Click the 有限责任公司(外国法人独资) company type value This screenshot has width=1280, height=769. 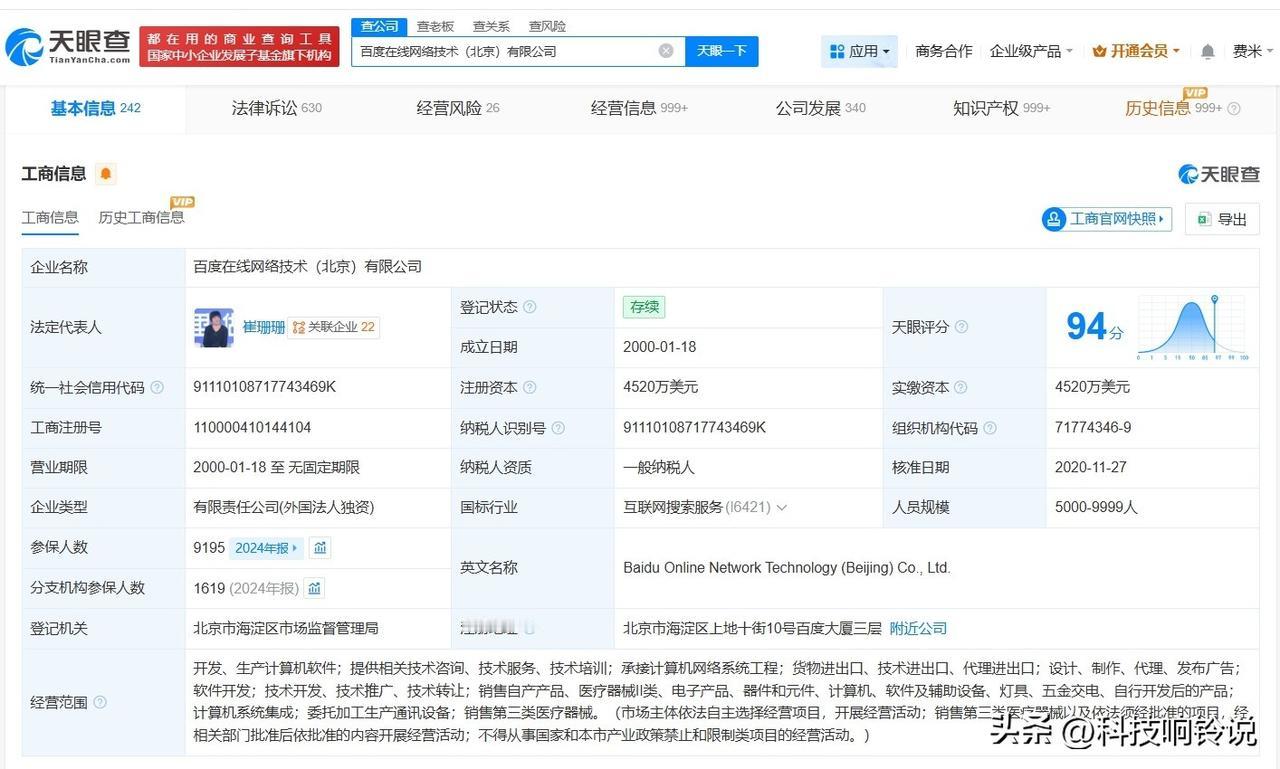[x=284, y=508]
